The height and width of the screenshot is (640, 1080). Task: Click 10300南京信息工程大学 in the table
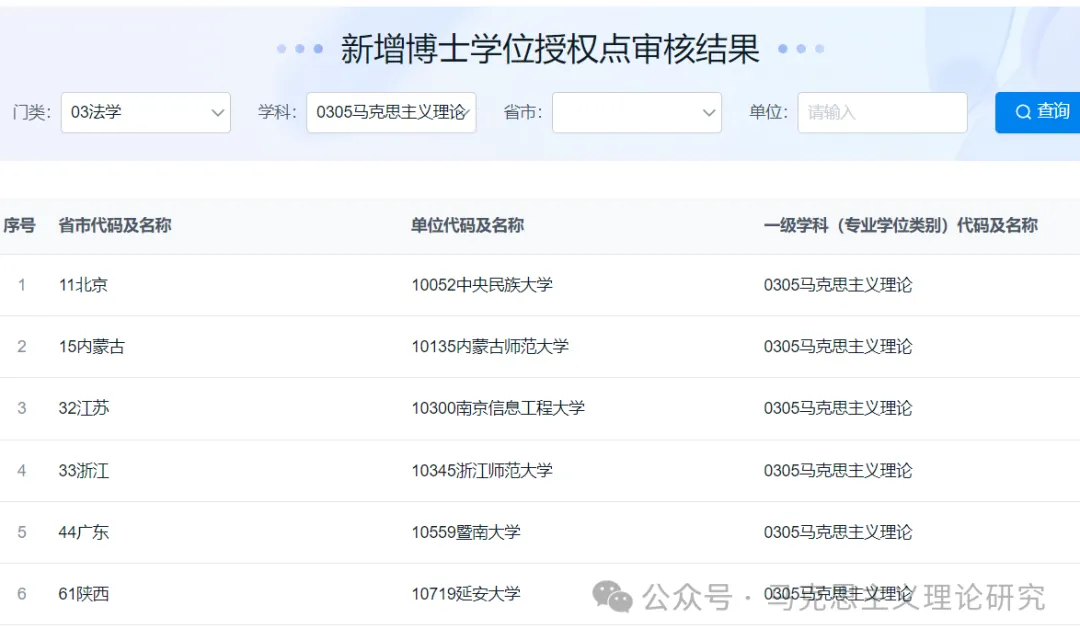(498, 409)
